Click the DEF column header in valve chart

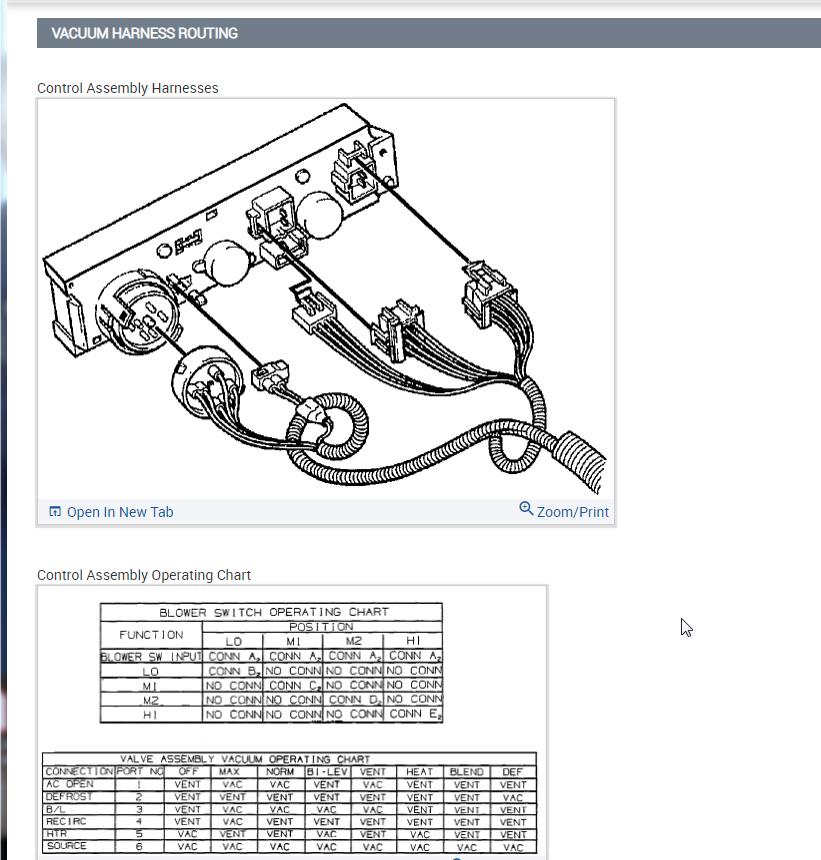point(513,772)
